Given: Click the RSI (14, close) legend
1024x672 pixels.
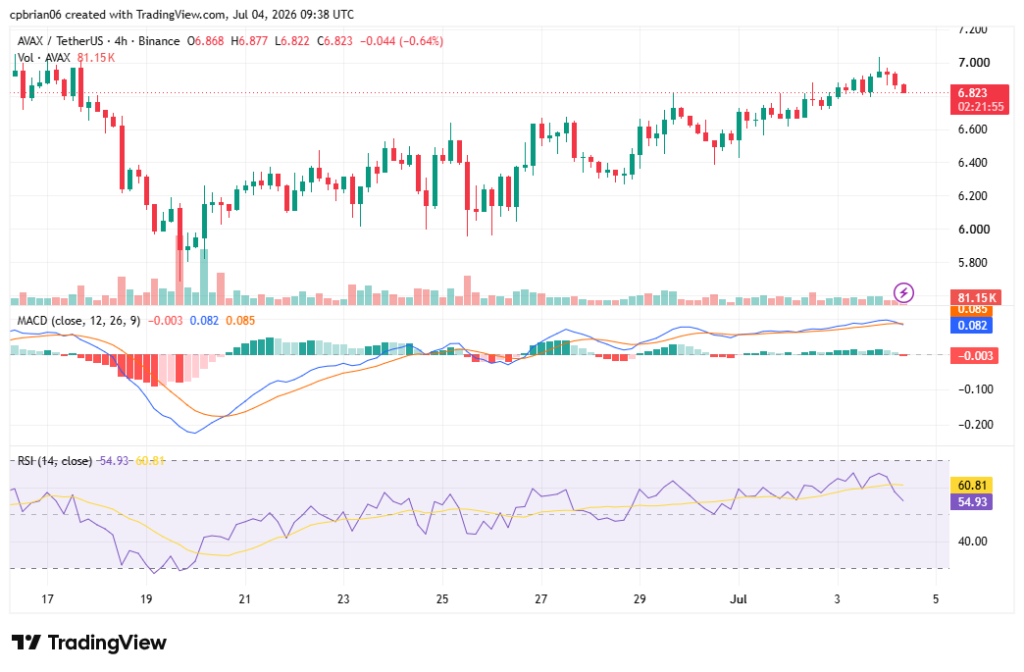Looking at the screenshot, I should click(55, 461).
